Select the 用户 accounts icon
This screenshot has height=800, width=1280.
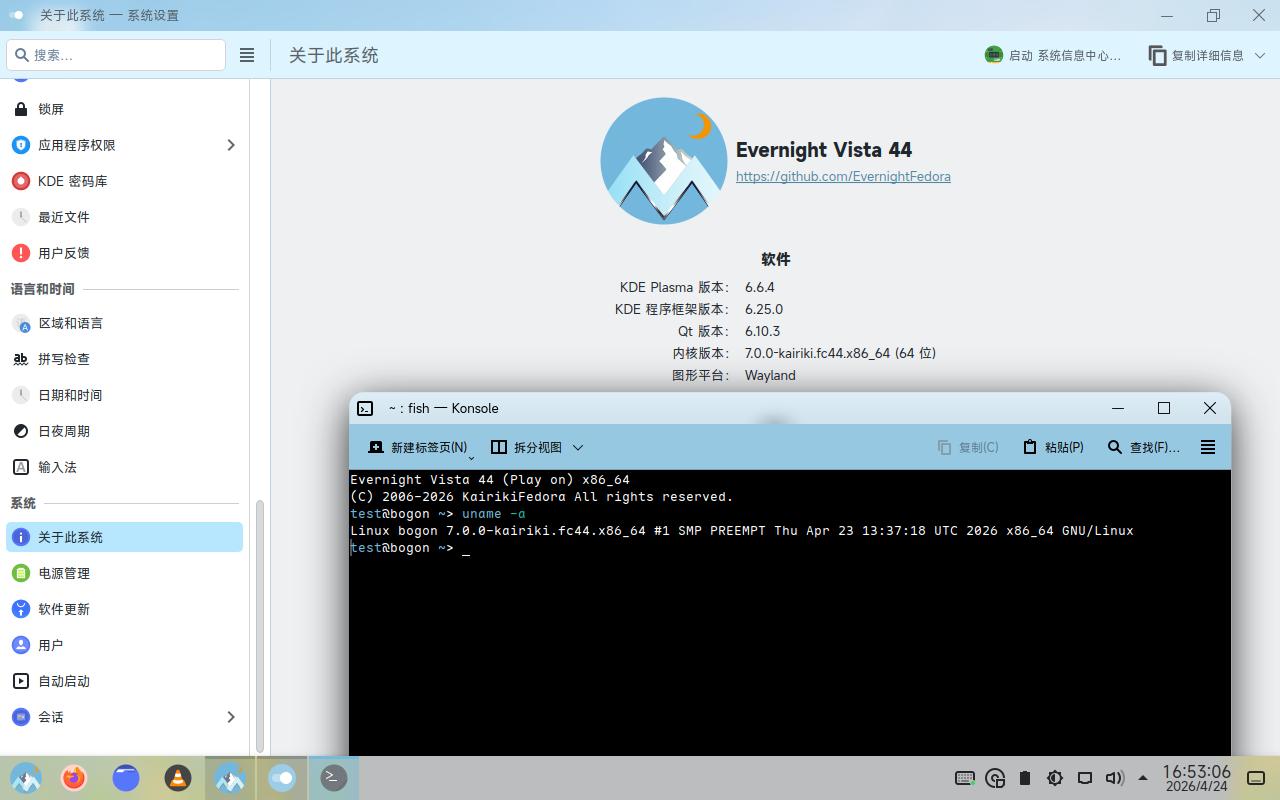click(21, 645)
